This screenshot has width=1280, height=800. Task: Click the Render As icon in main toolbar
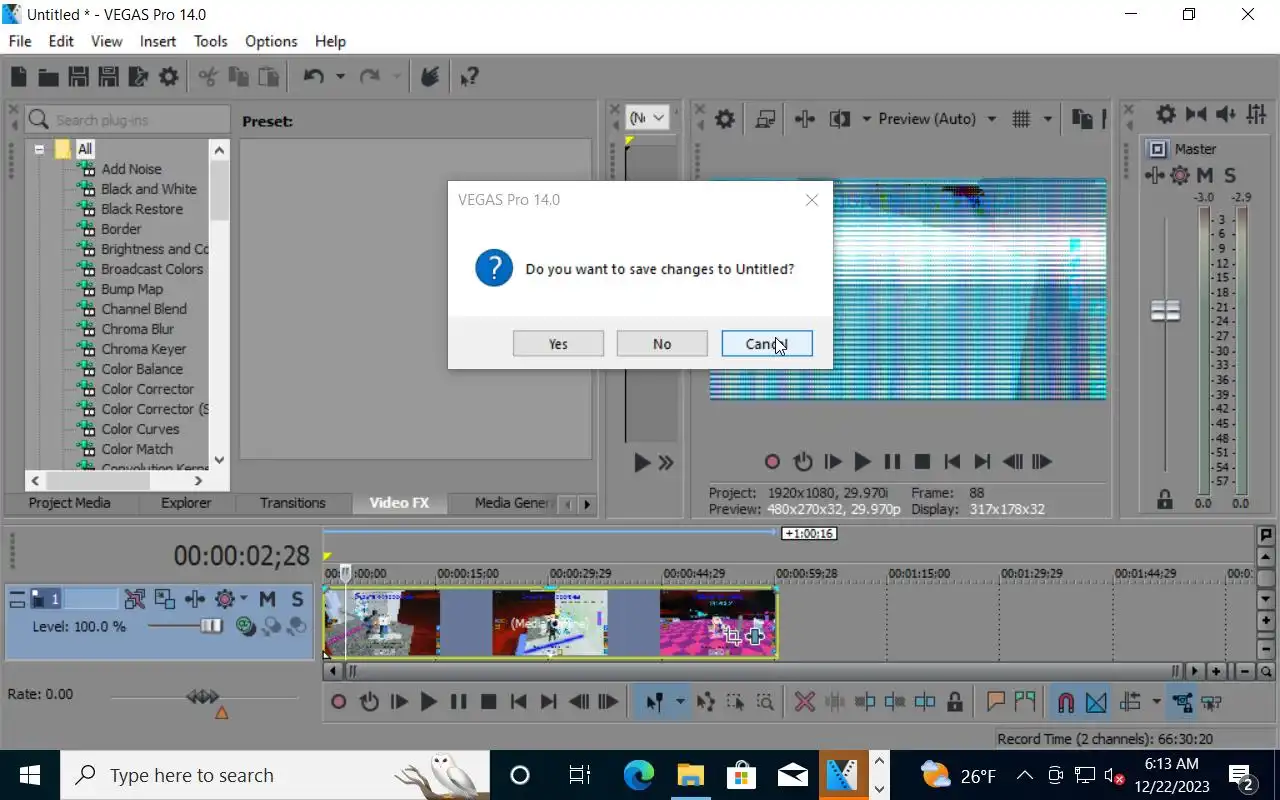(138, 76)
